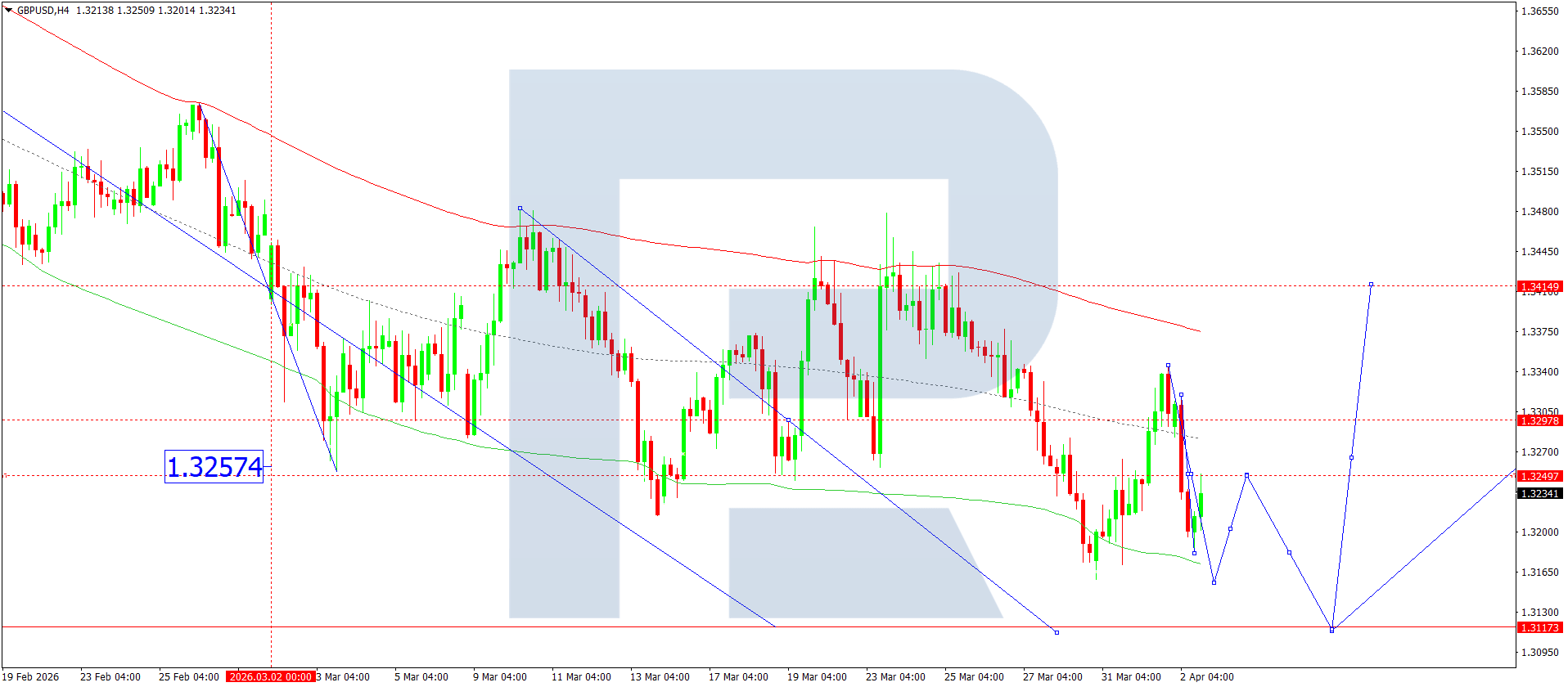This screenshot has height=687, width=1568.
Task: Select the first forecast low point after candles
Action: coord(1214,582)
